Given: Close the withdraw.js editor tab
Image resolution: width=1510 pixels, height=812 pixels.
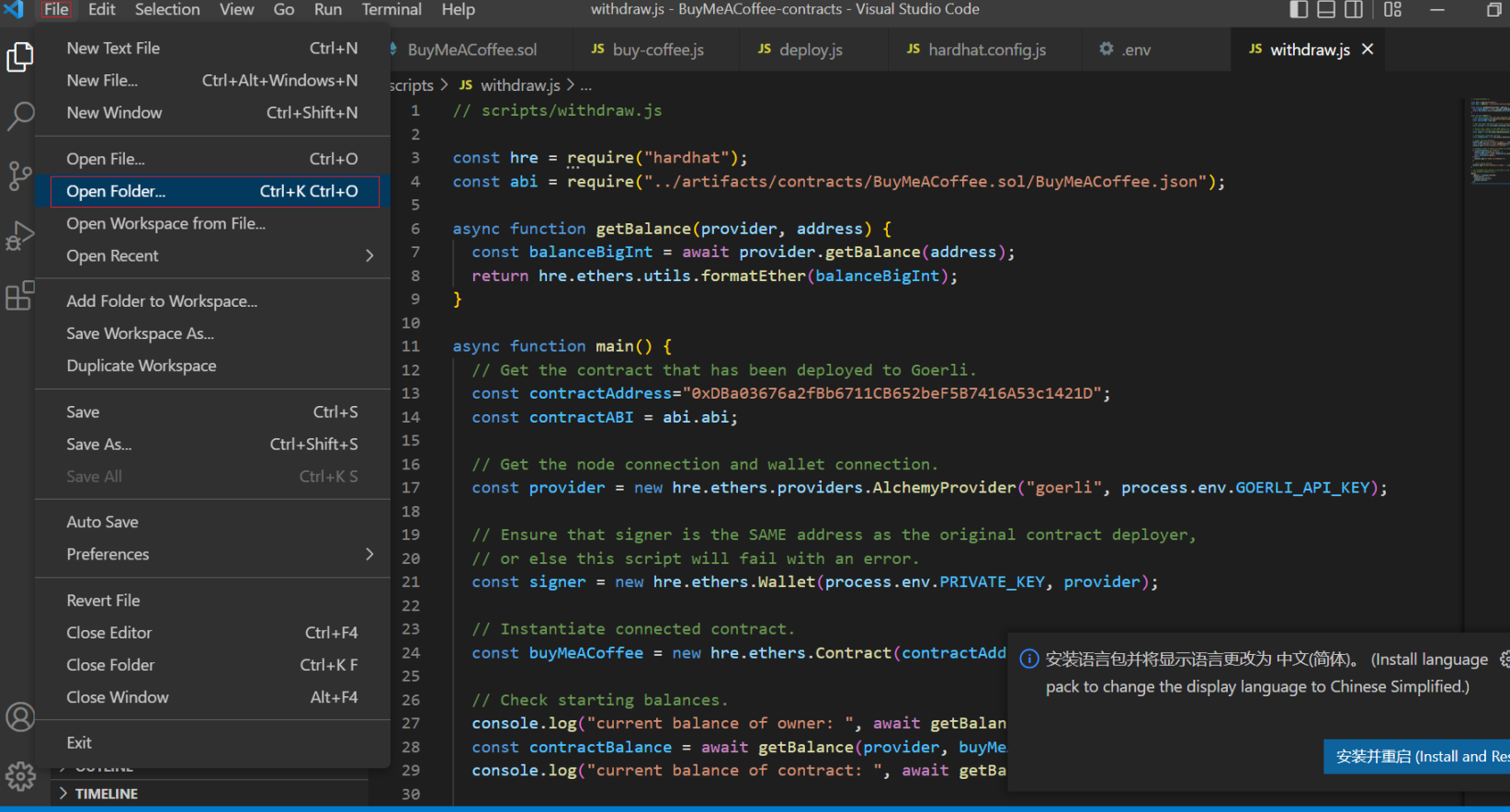Looking at the screenshot, I should [1368, 50].
